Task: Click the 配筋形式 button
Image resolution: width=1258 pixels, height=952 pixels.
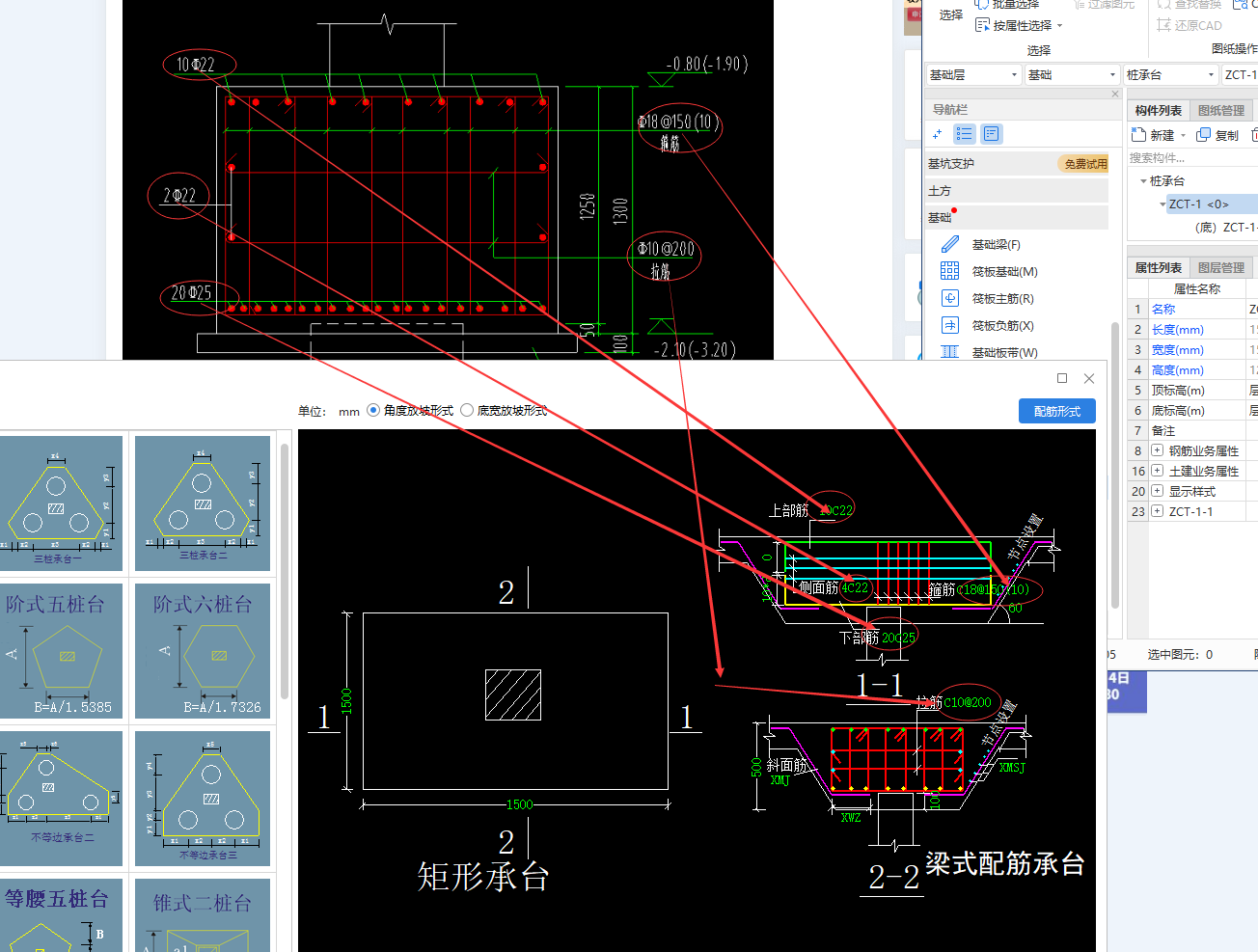Action: point(1057,411)
